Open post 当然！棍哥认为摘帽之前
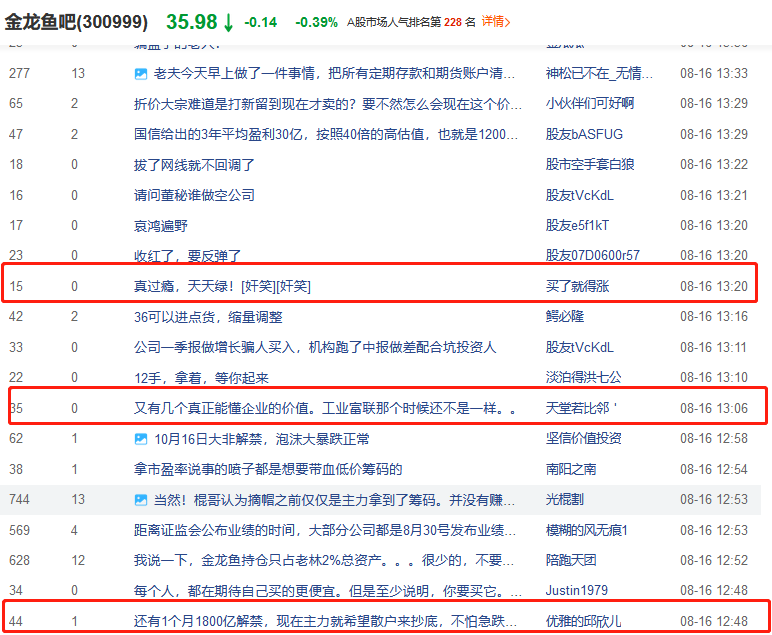The height and width of the screenshot is (635, 772). 334,500
